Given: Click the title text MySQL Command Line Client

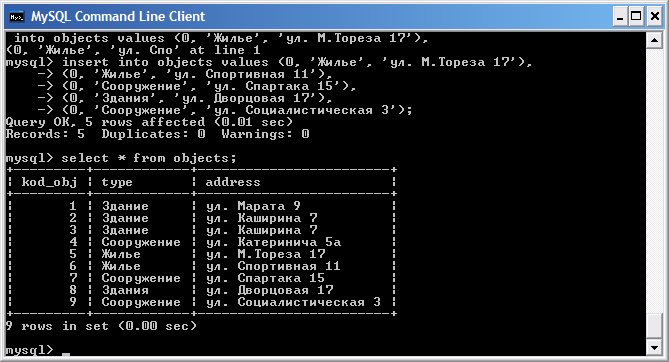Looking at the screenshot, I should (x=118, y=17).
